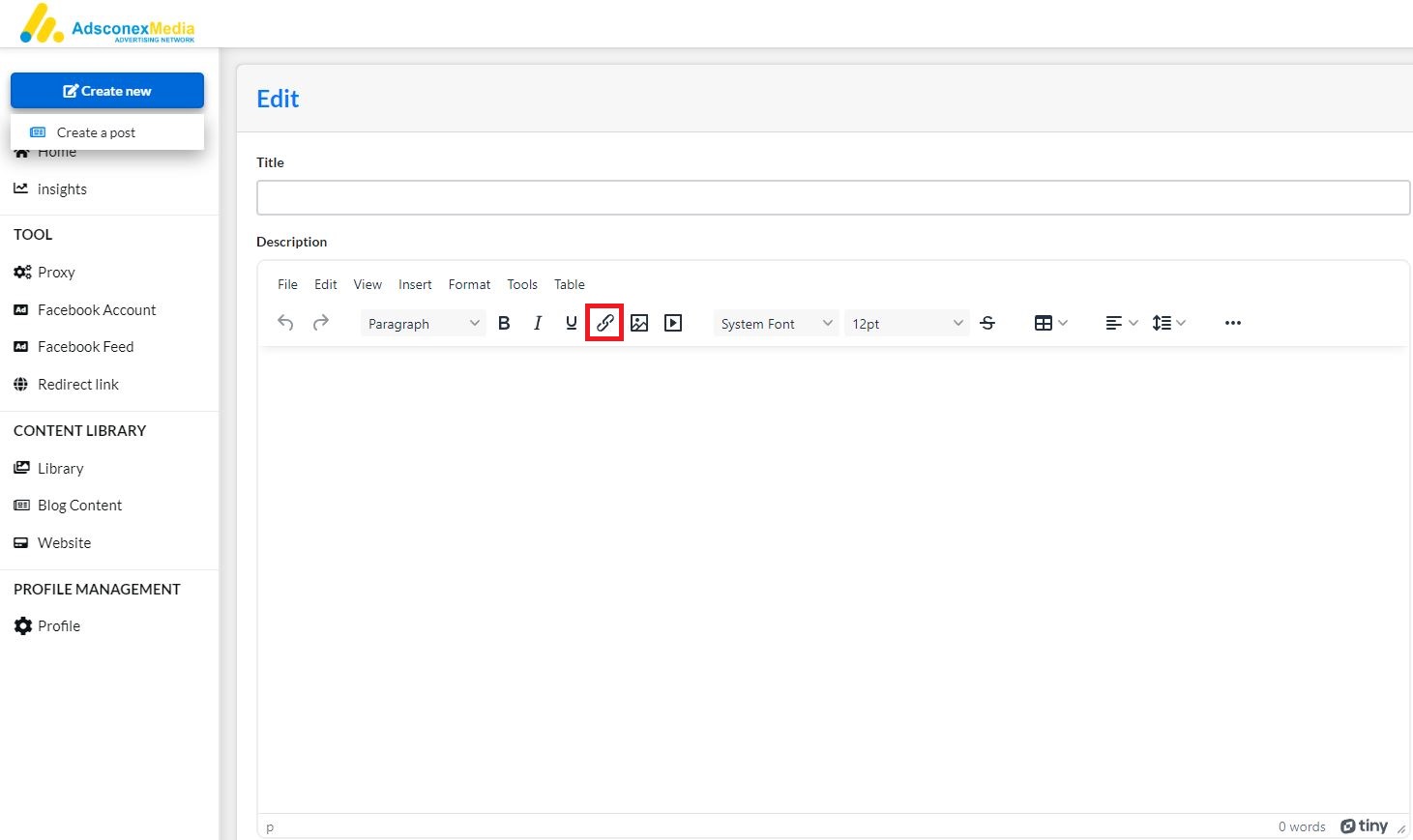Click the Redo arrow icon

coord(321,323)
